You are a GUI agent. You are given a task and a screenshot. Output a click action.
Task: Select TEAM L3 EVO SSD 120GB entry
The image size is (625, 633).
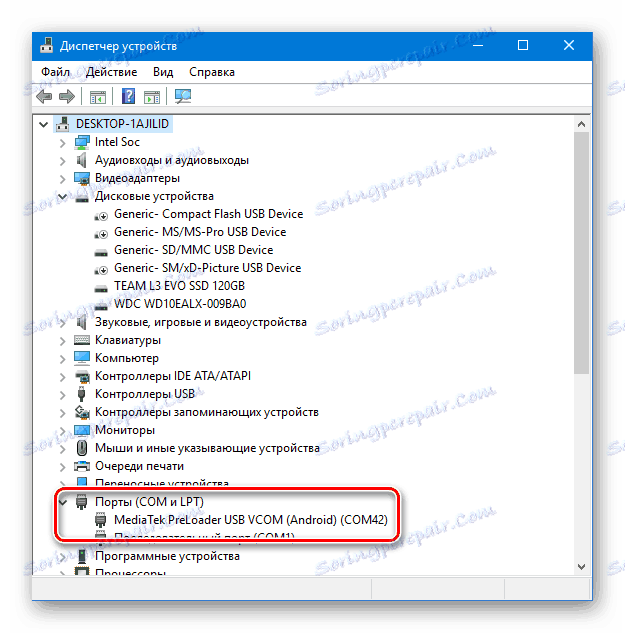pyautogui.click(x=179, y=286)
